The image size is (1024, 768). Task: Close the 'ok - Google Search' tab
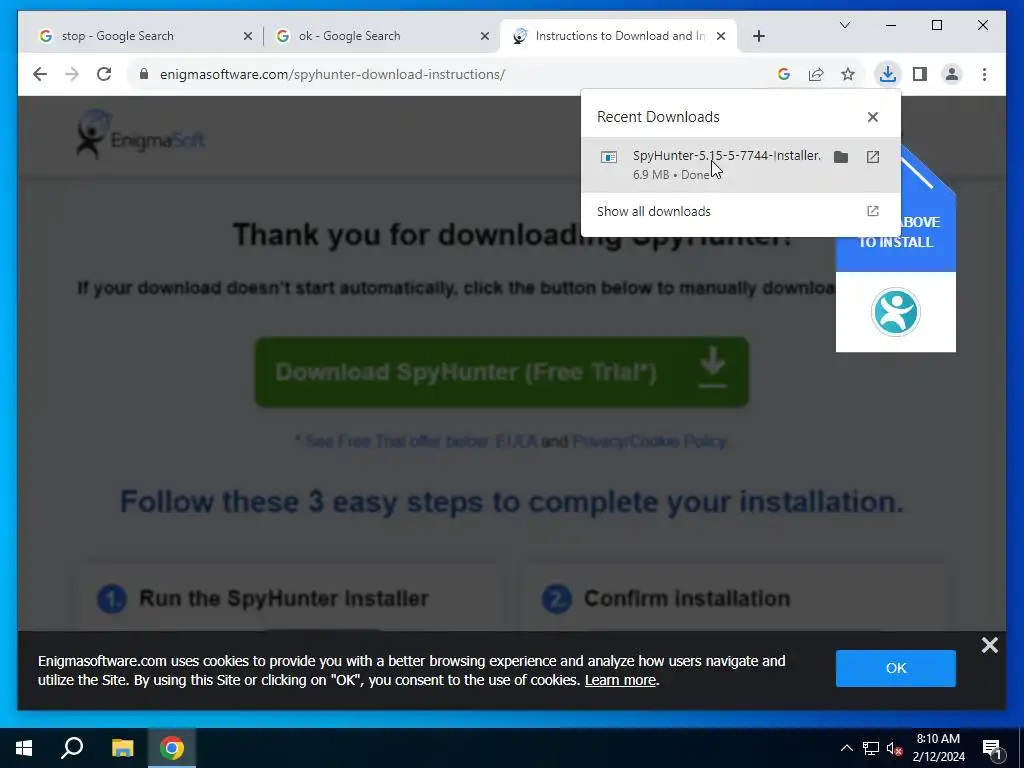coord(485,37)
